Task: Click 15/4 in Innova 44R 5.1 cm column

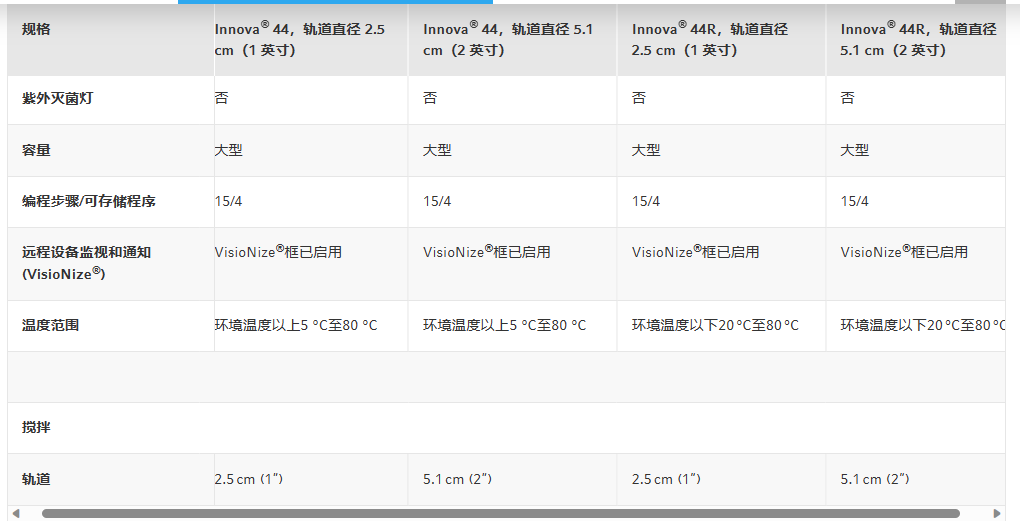Action: click(854, 202)
